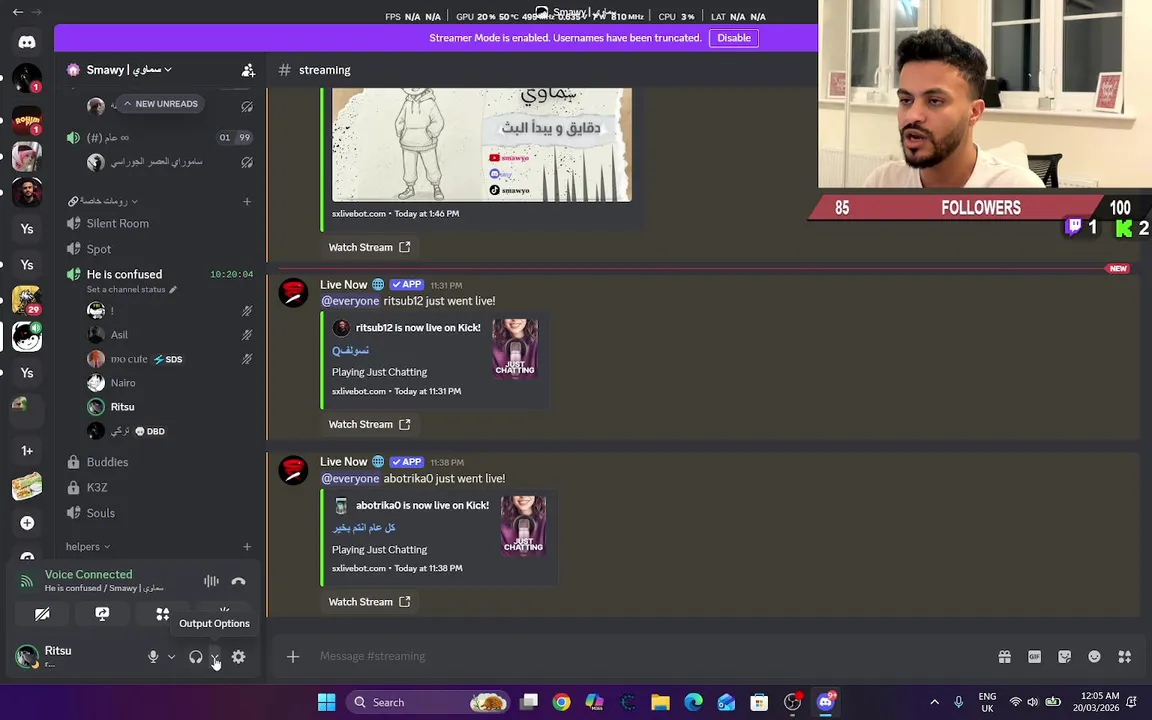Open File Explorer from the taskbar
The width and height of the screenshot is (1152, 720).
660,702
